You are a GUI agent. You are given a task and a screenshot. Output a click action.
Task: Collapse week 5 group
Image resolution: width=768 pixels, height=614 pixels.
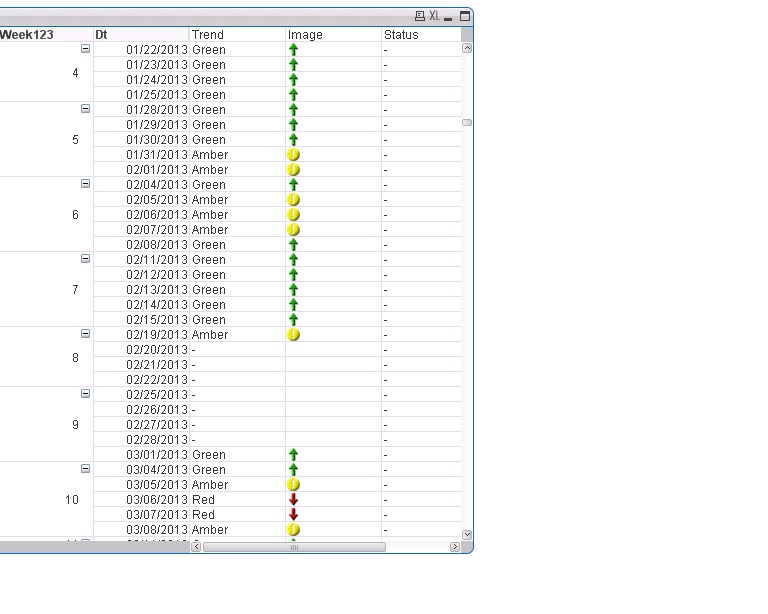(85, 109)
